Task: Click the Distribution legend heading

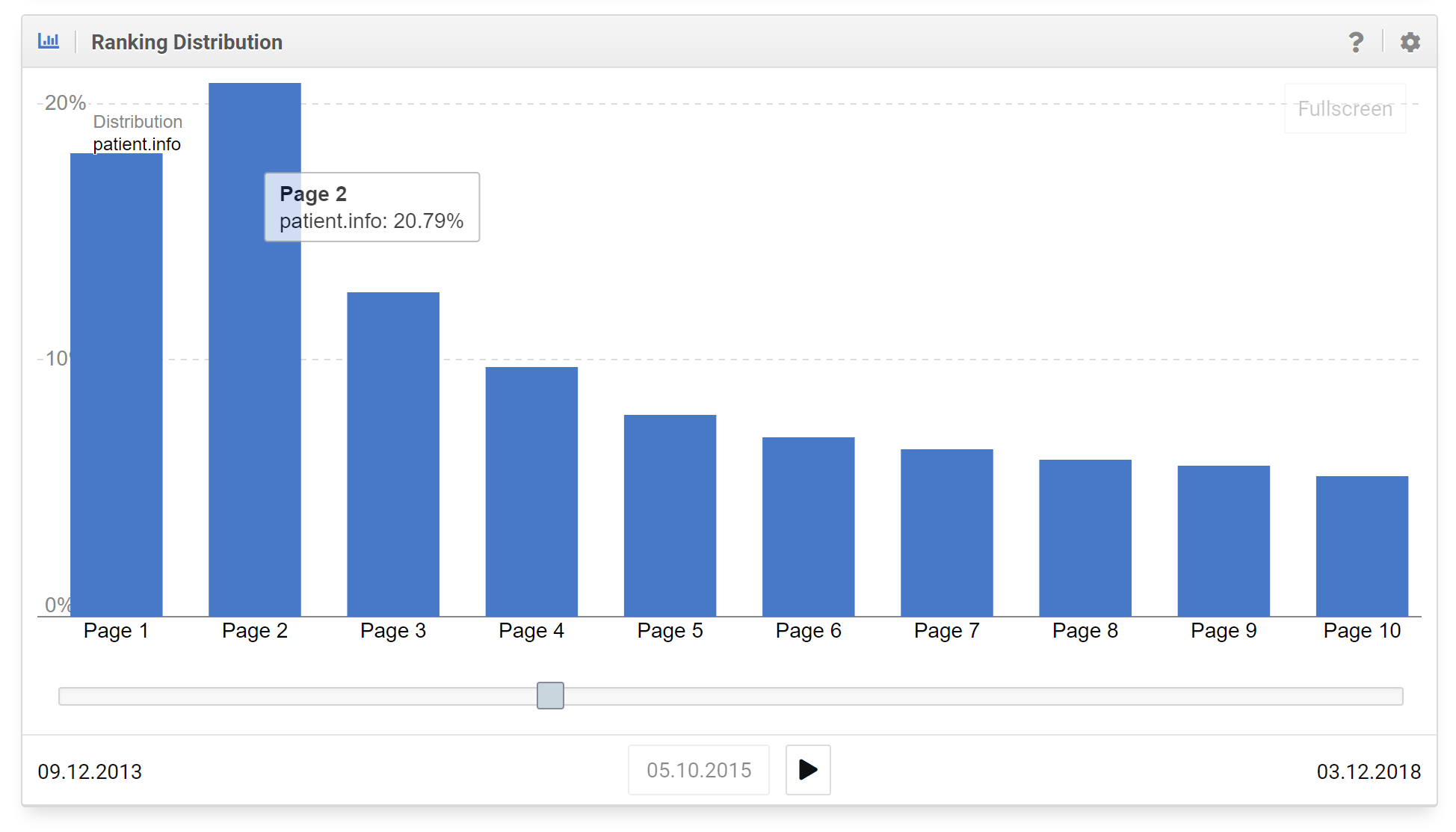Action: click(138, 122)
